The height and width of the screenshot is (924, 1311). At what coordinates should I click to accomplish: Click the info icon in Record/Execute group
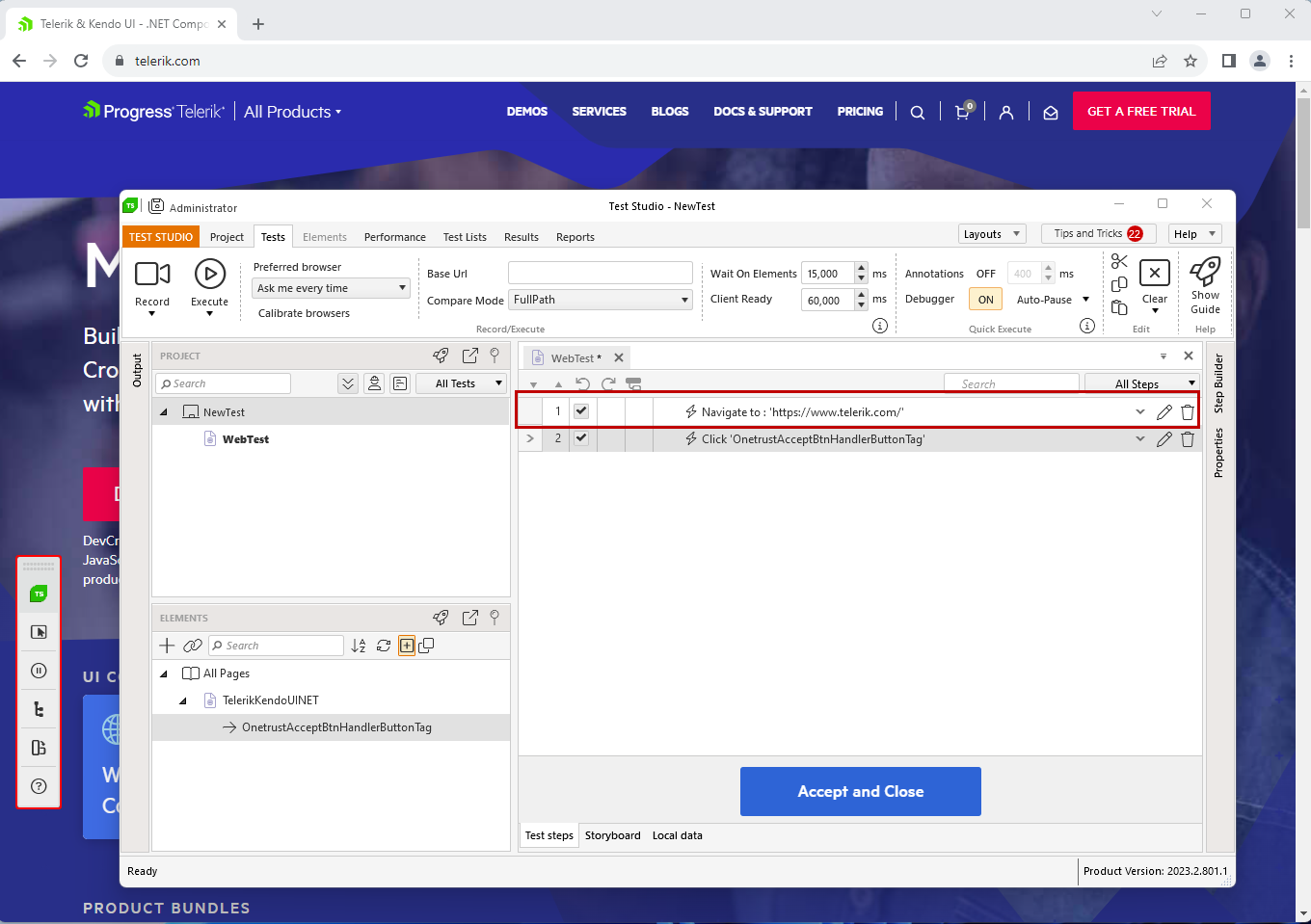click(x=880, y=326)
